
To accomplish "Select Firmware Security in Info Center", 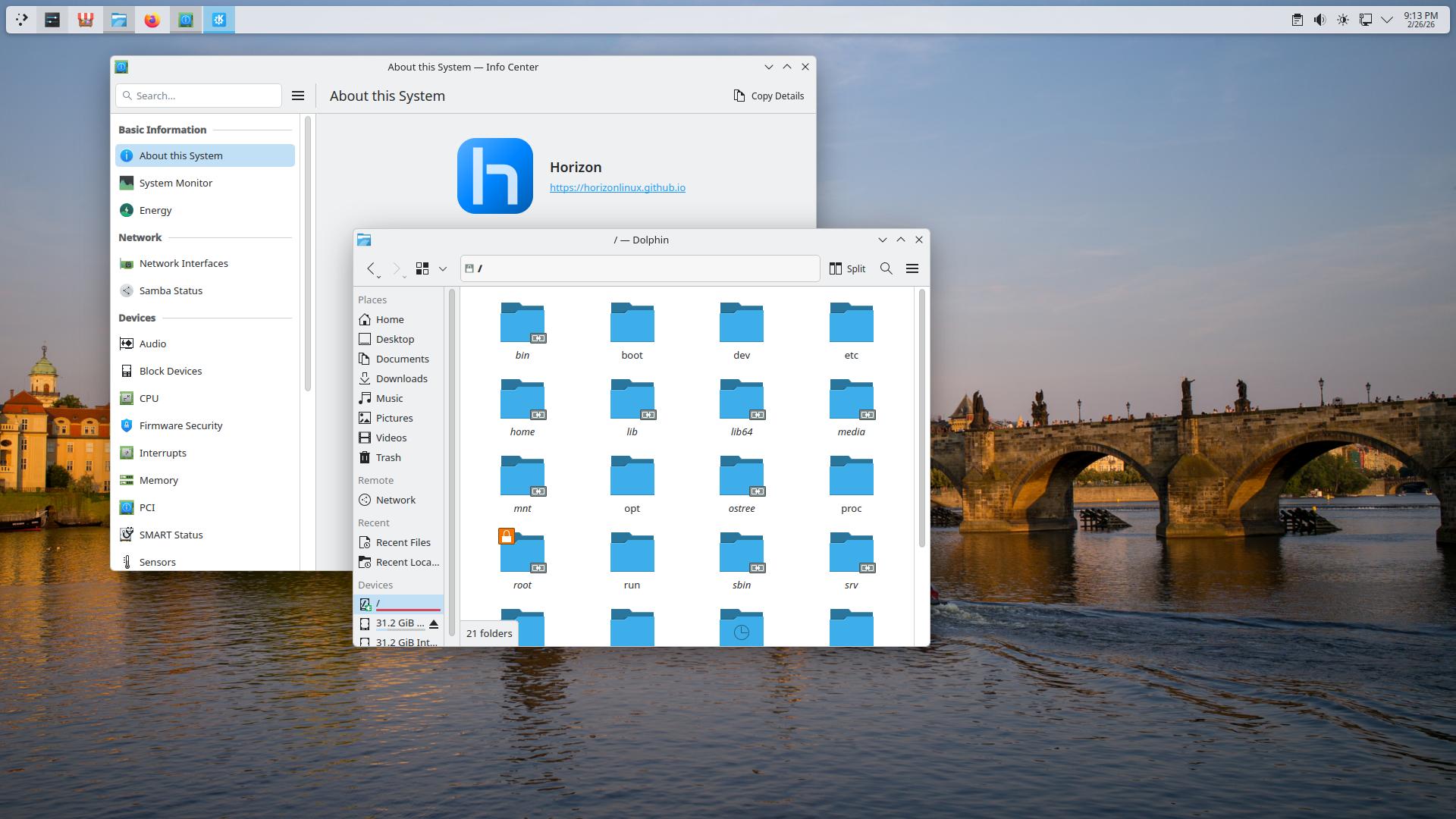I will [180, 425].
